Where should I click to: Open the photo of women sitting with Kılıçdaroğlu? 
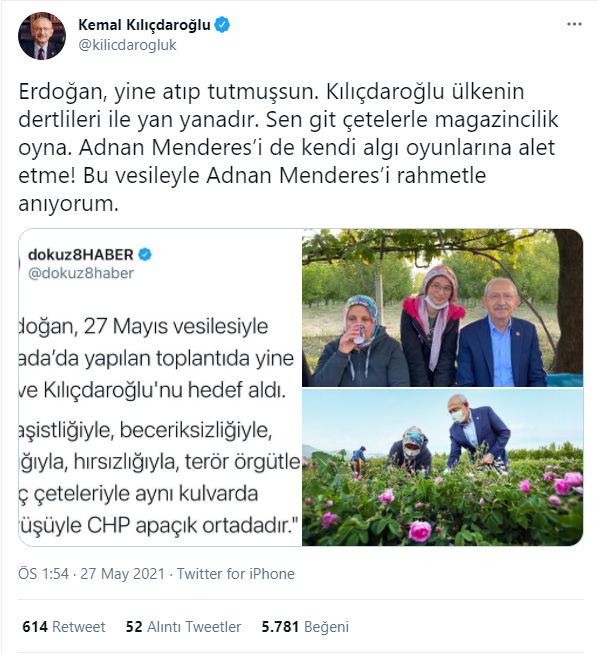[442, 307]
